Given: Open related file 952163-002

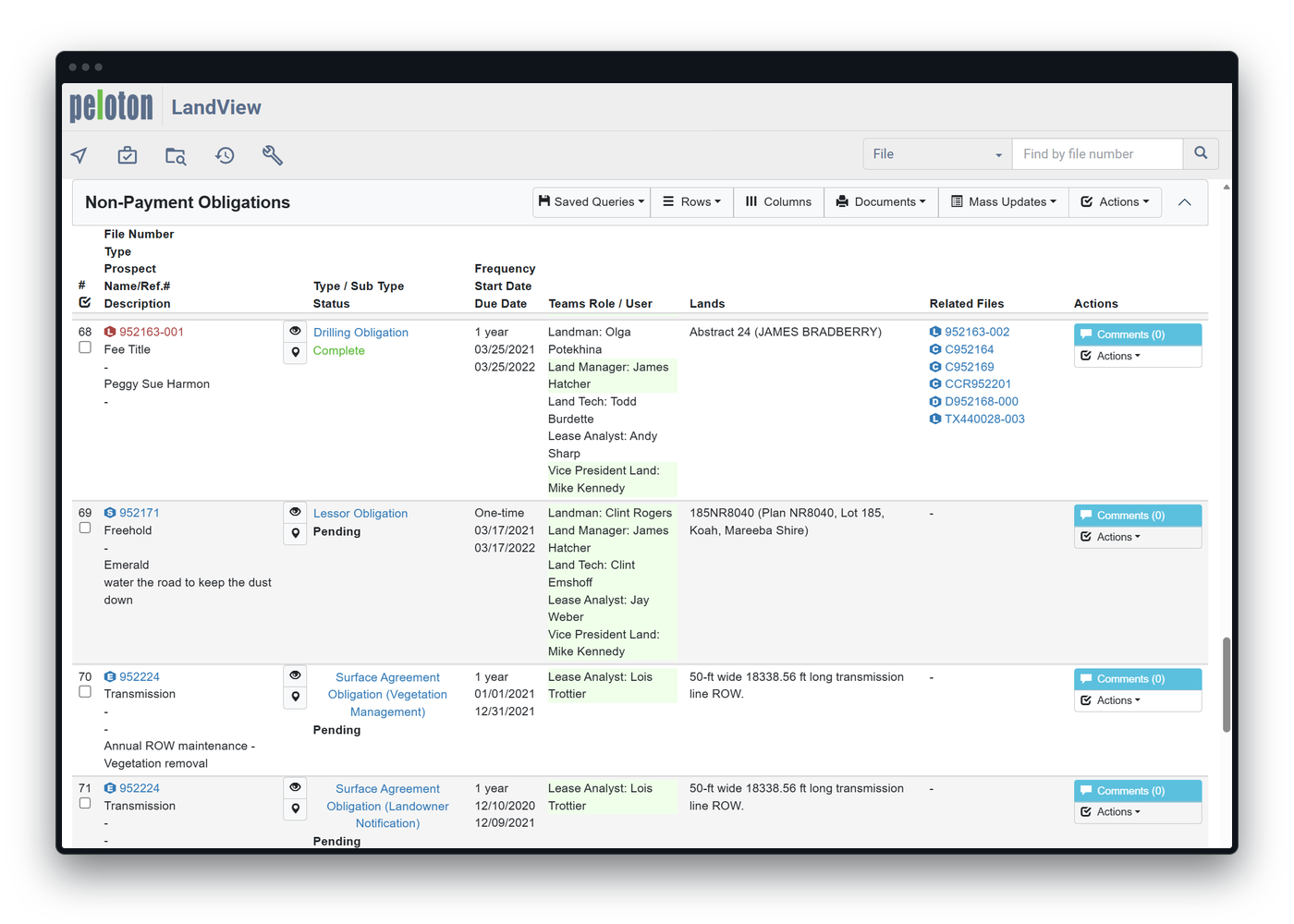Looking at the screenshot, I should (977, 332).
